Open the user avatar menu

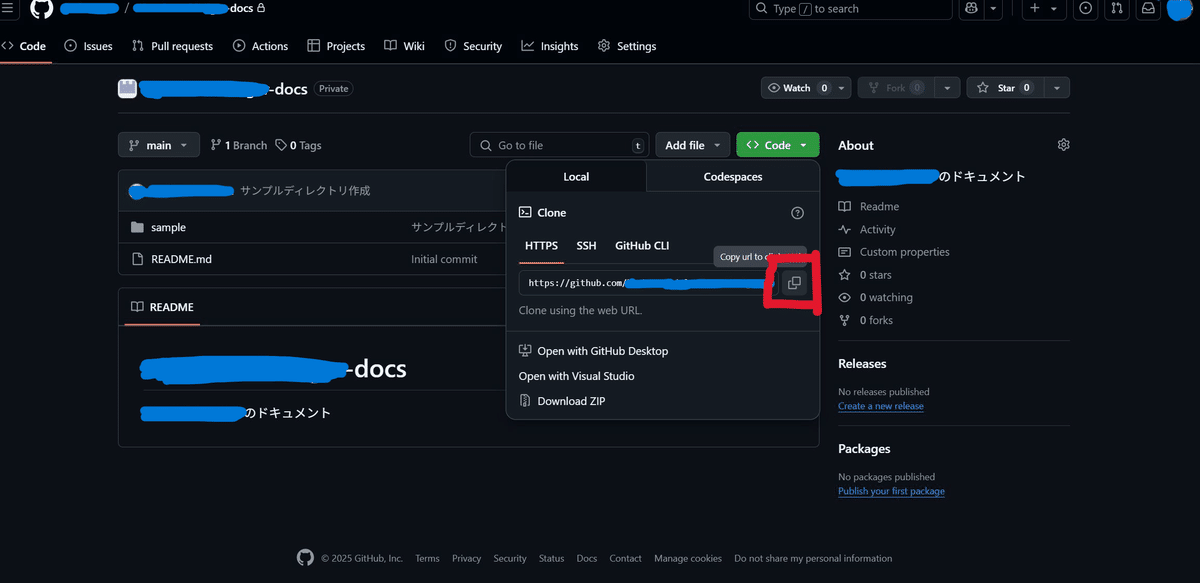tap(1180, 8)
